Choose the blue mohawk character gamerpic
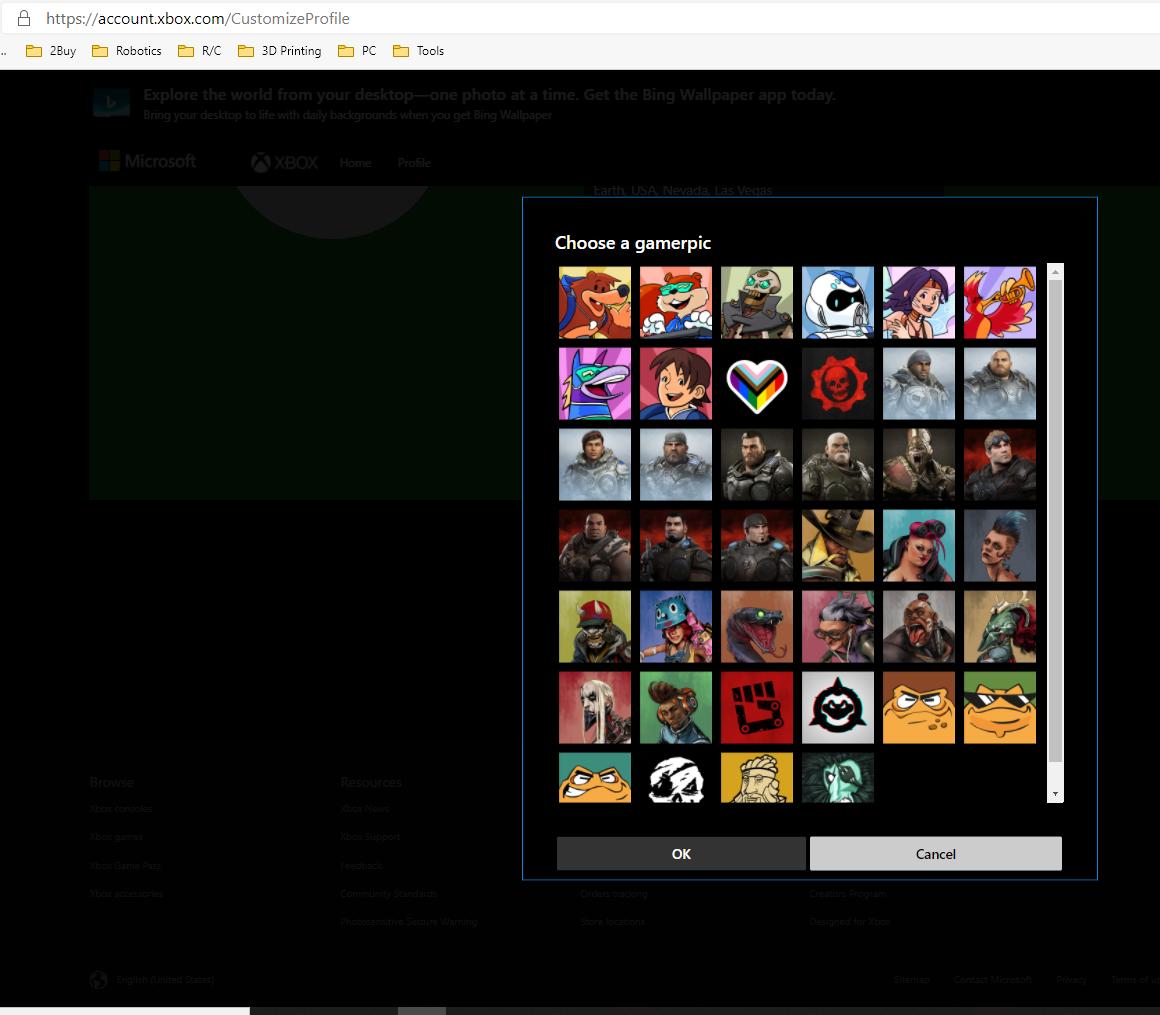Viewport: 1160px width, 1015px height. point(999,545)
